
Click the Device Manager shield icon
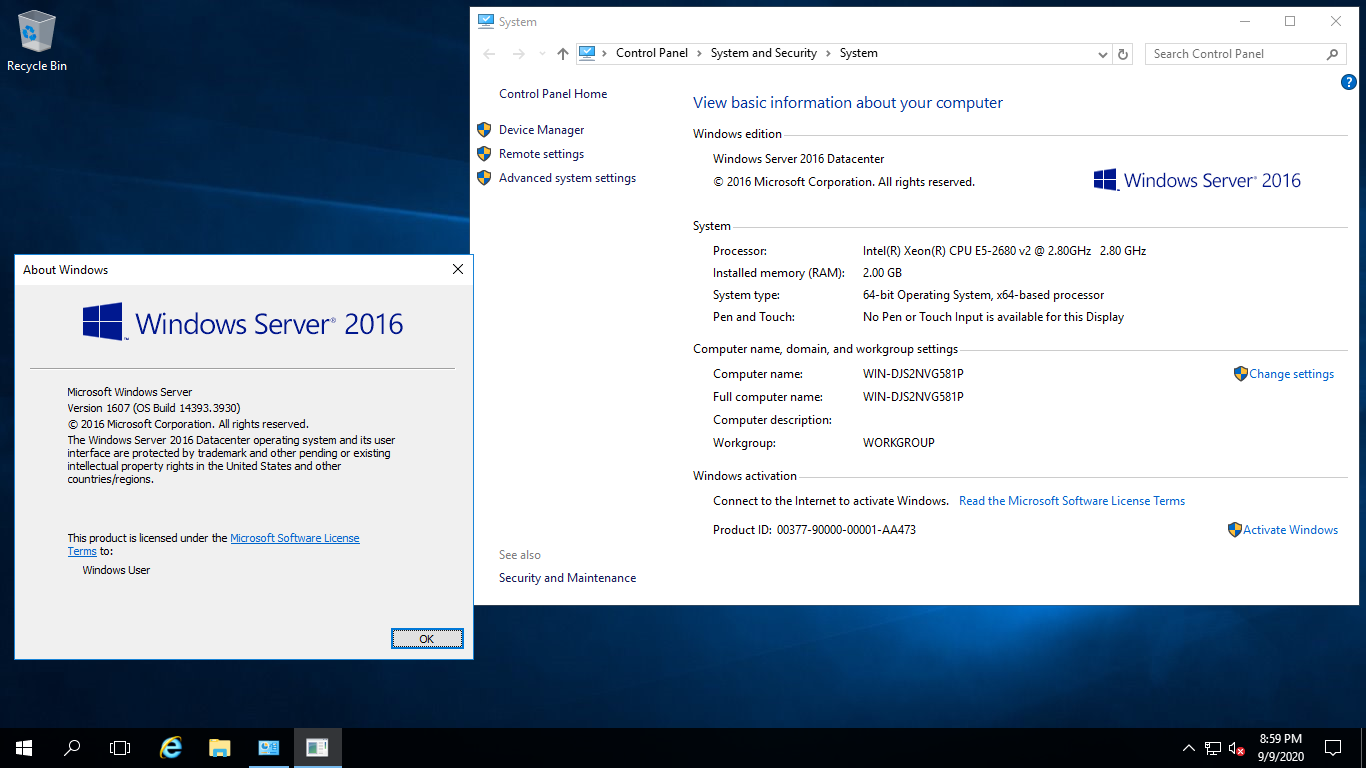pyautogui.click(x=484, y=129)
